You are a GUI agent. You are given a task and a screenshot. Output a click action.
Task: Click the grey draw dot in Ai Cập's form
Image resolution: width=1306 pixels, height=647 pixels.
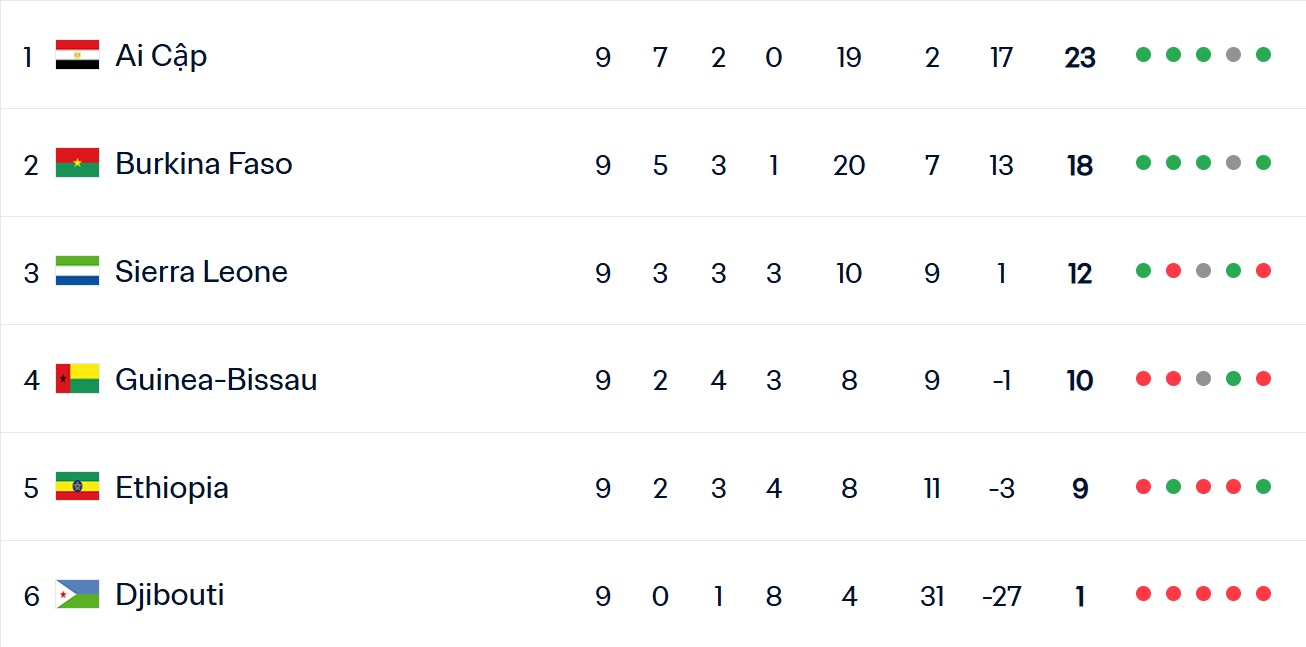click(1233, 55)
